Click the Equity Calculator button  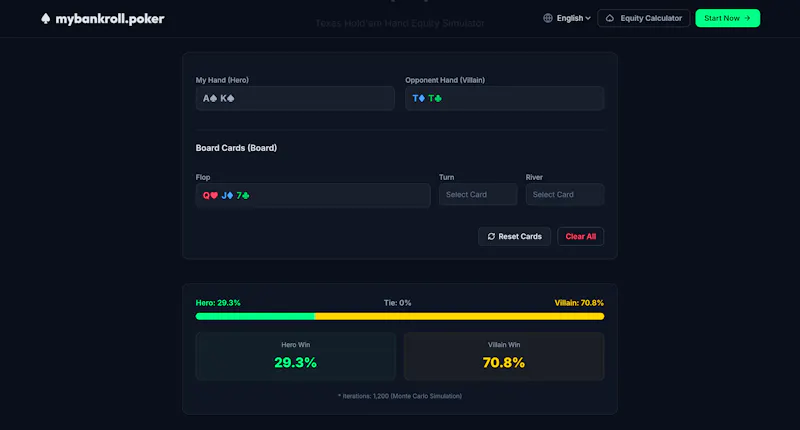coord(643,18)
